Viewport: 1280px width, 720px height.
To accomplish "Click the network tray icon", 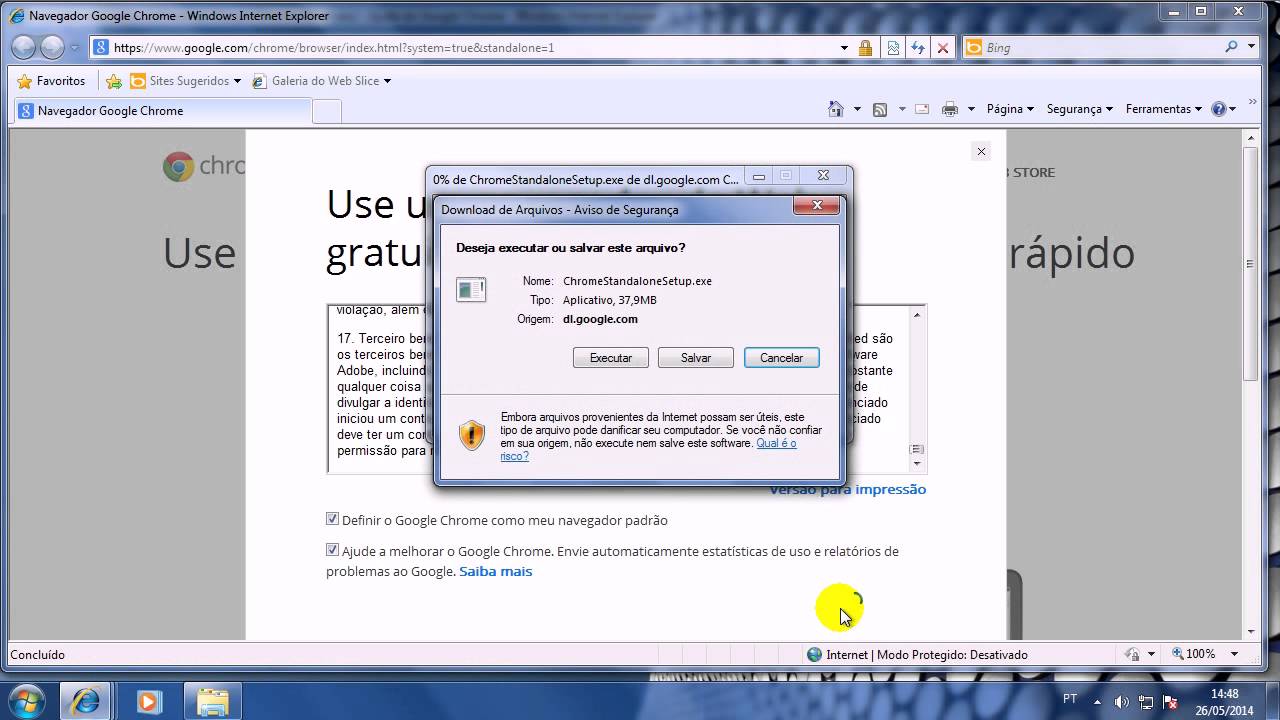I will [x=1146, y=702].
